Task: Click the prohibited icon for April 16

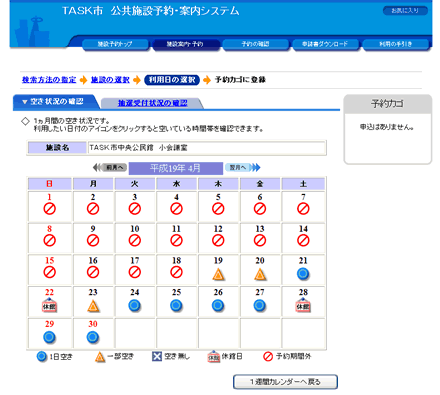Action: tap(93, 272)
